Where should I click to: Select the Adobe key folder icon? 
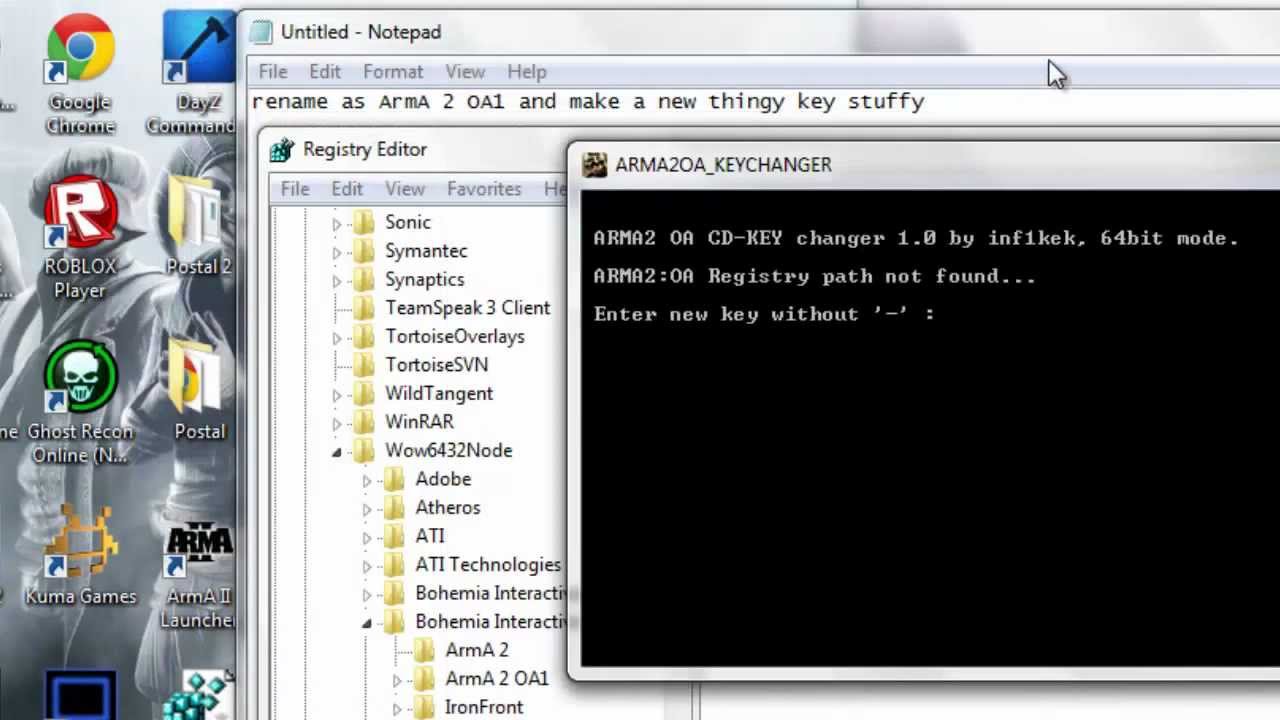[395, 479]
